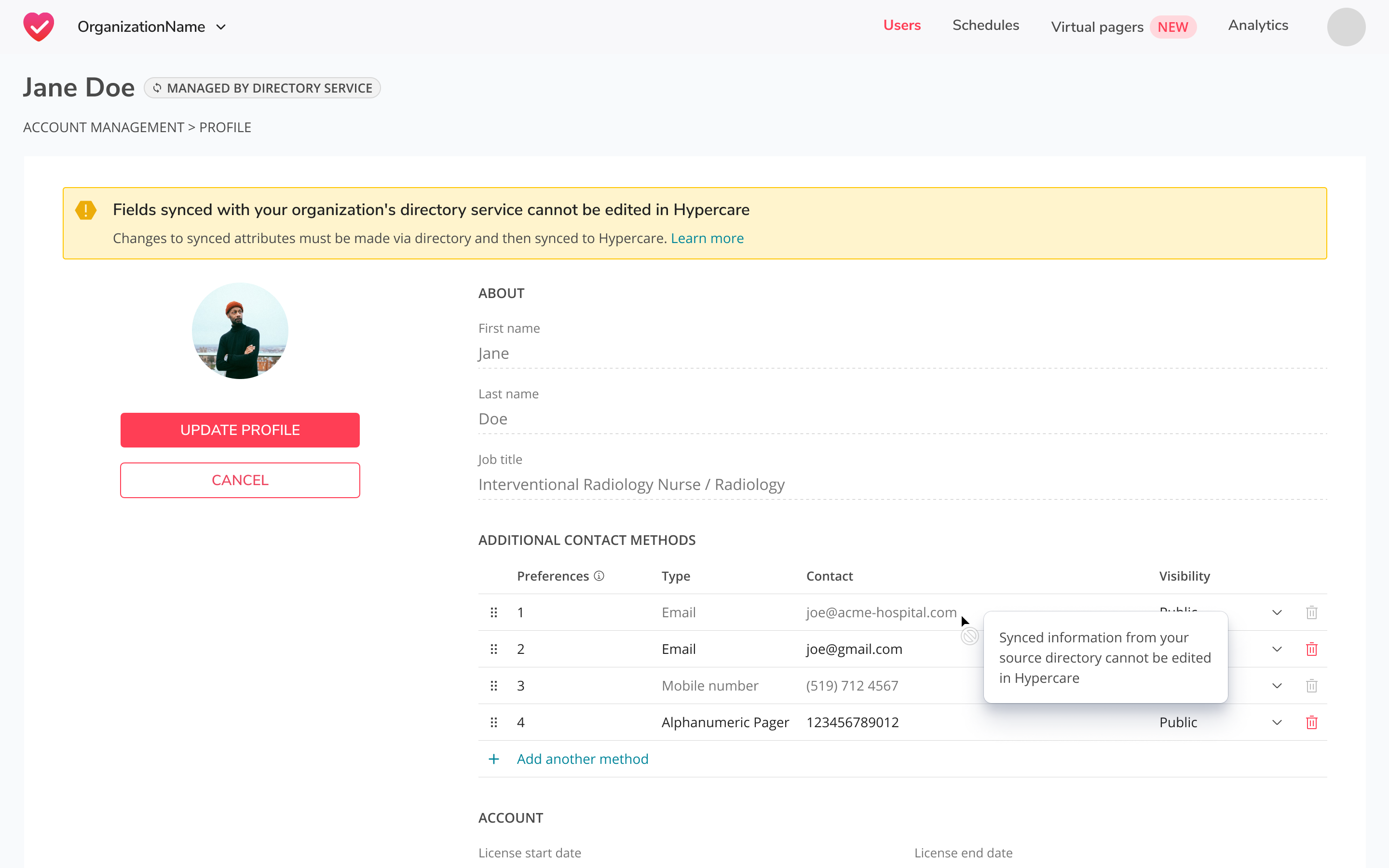The height and width of the screenshot is (868, 1389).
Task: Click the yellow warning icon in banner
Action: (86, 210)
